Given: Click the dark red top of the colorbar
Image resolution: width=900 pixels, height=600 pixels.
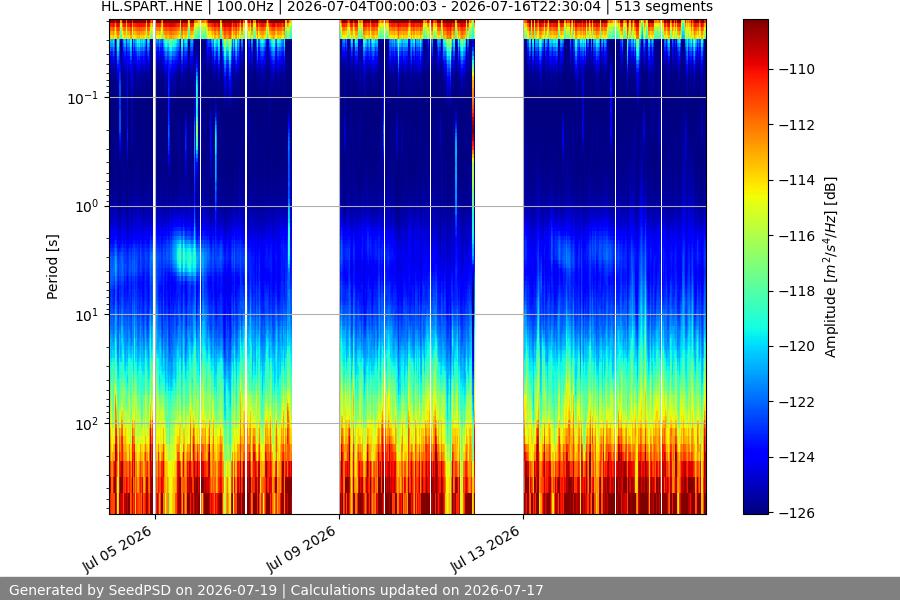Looking at the screenshot, I should point(755,29).
